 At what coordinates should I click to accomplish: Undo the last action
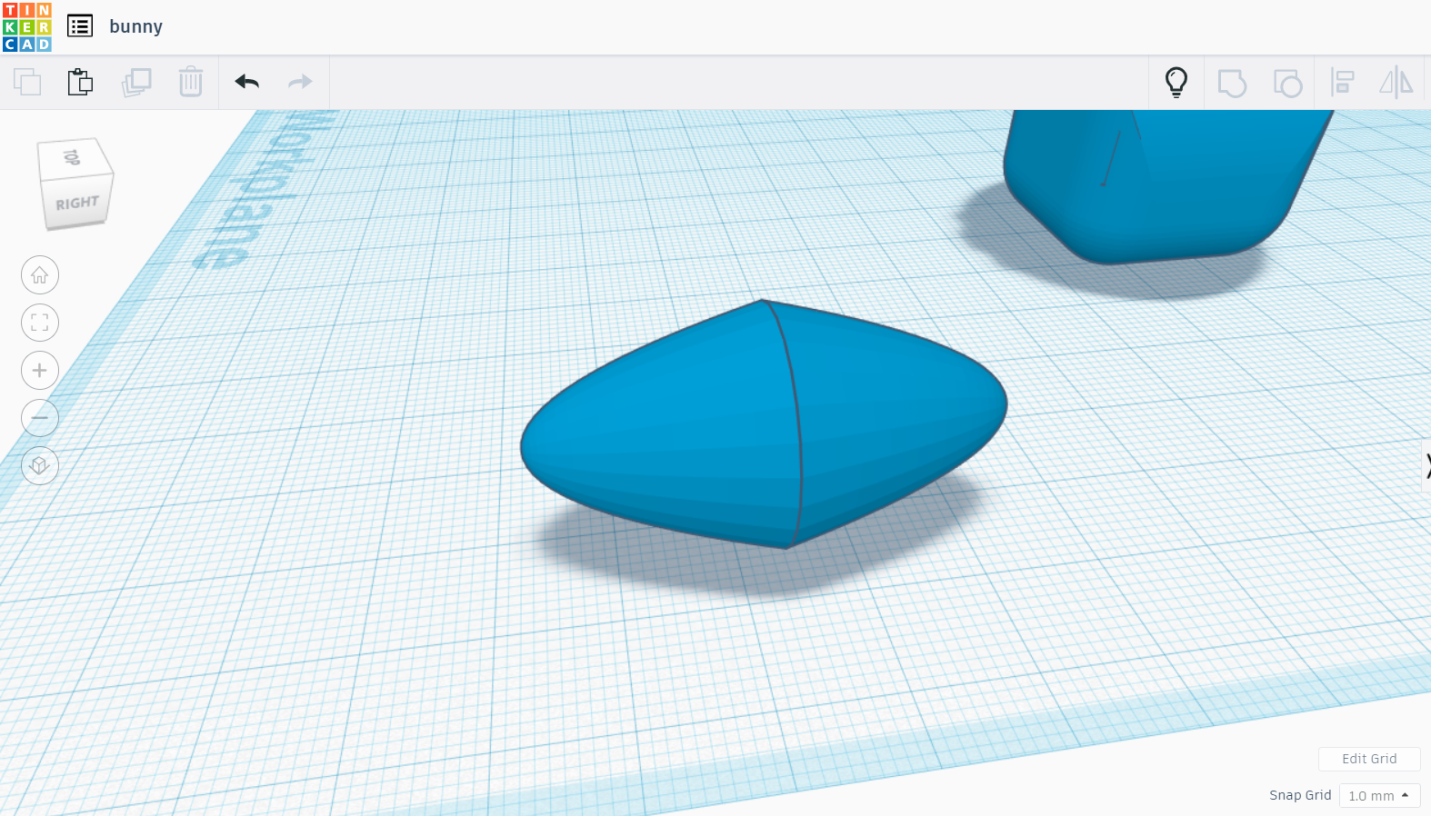(247, 82)
